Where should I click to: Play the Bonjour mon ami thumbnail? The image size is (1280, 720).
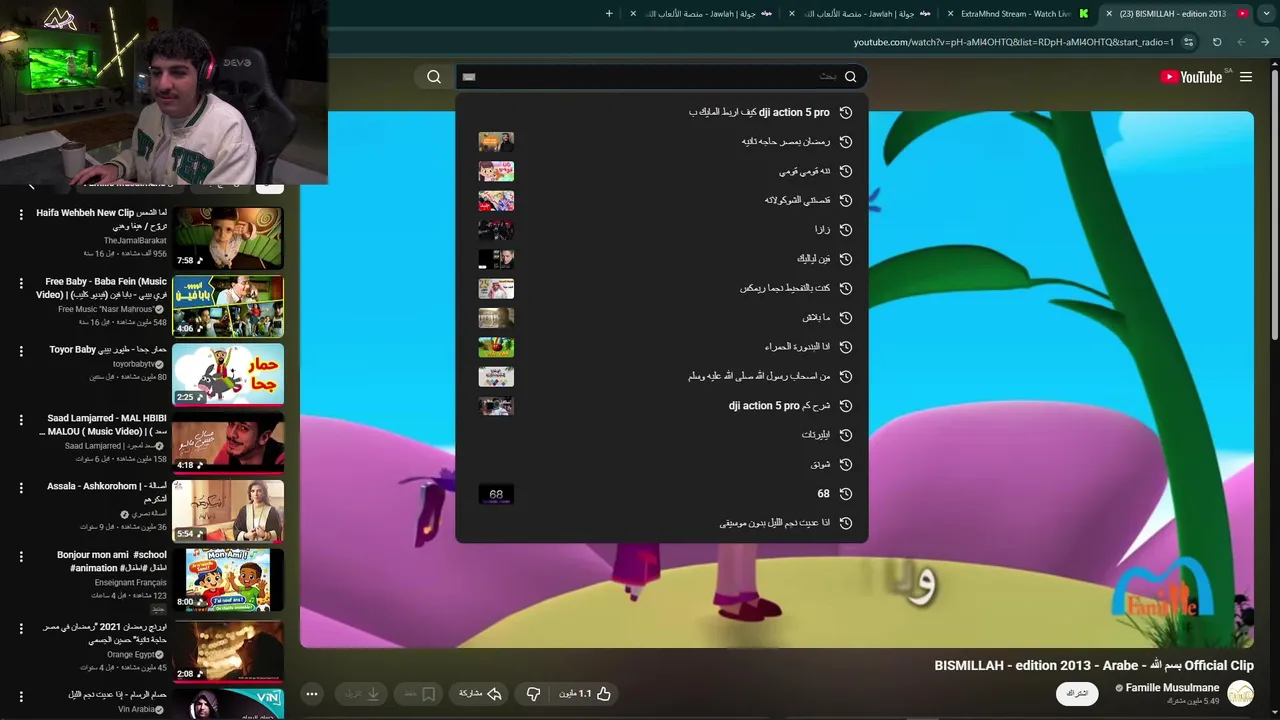pyautogui.click(x=228, y=579)
